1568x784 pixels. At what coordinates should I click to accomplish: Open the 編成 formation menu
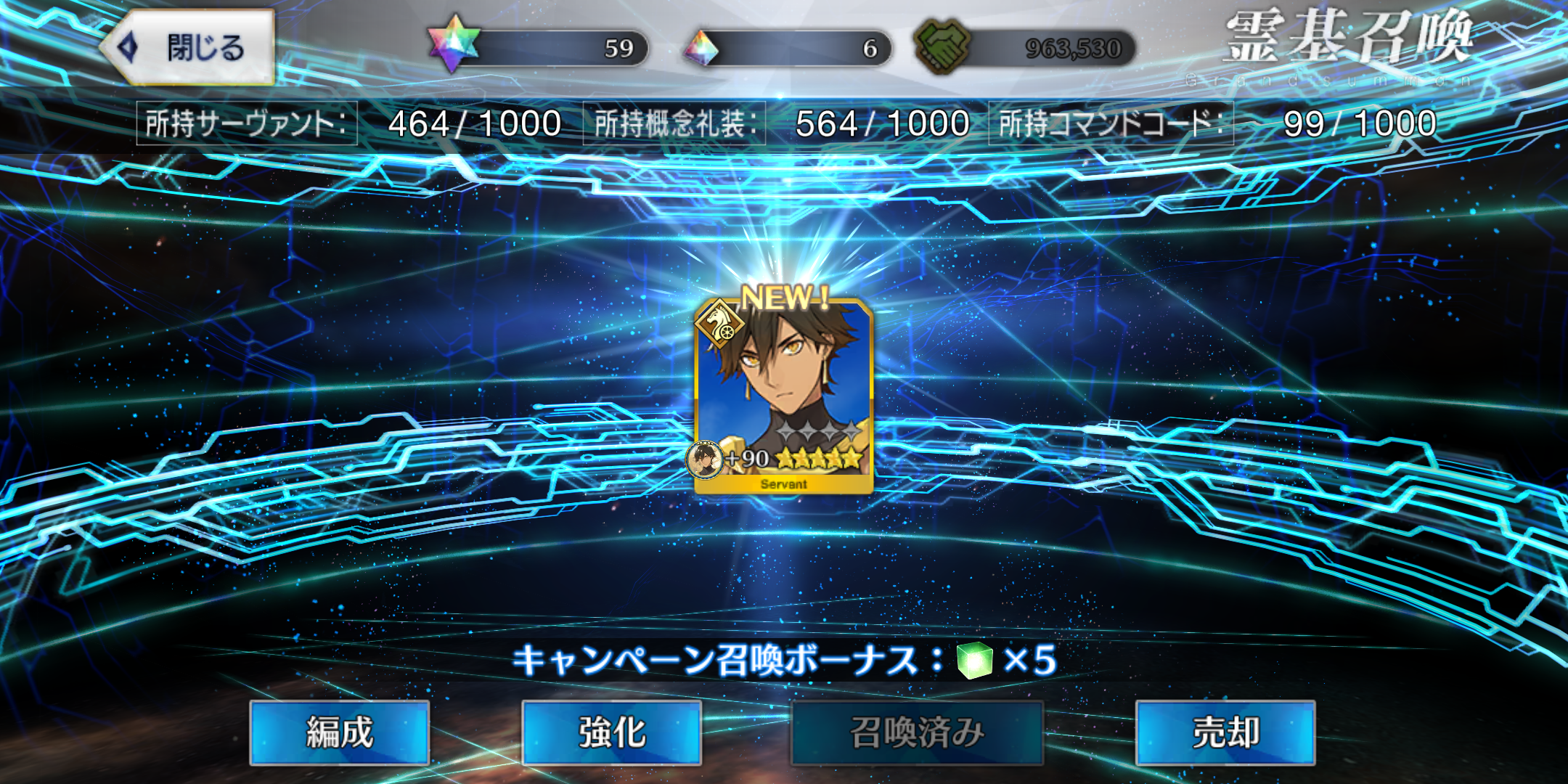coord(339,732)
